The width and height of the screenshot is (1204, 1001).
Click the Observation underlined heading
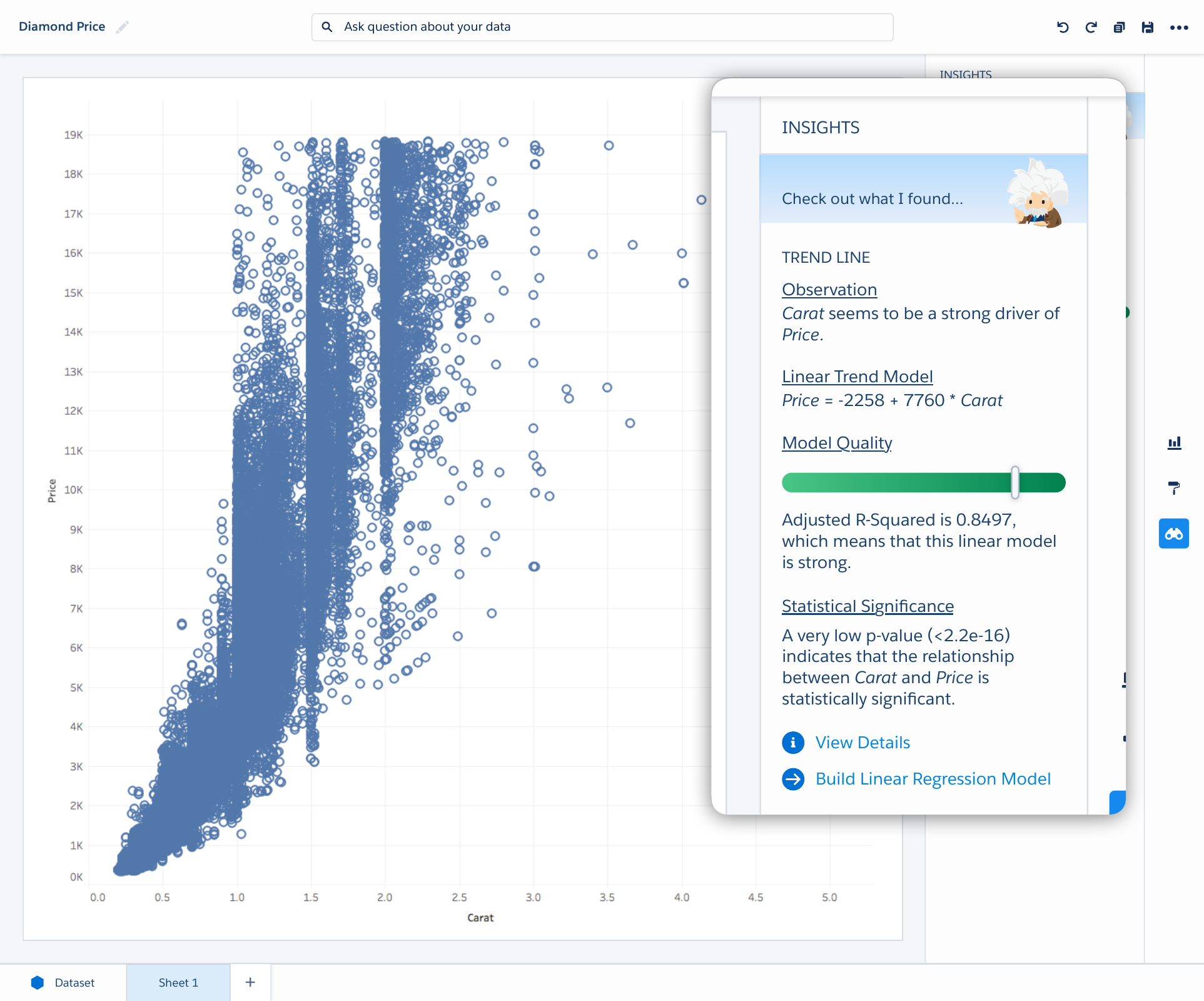(829, 290)
